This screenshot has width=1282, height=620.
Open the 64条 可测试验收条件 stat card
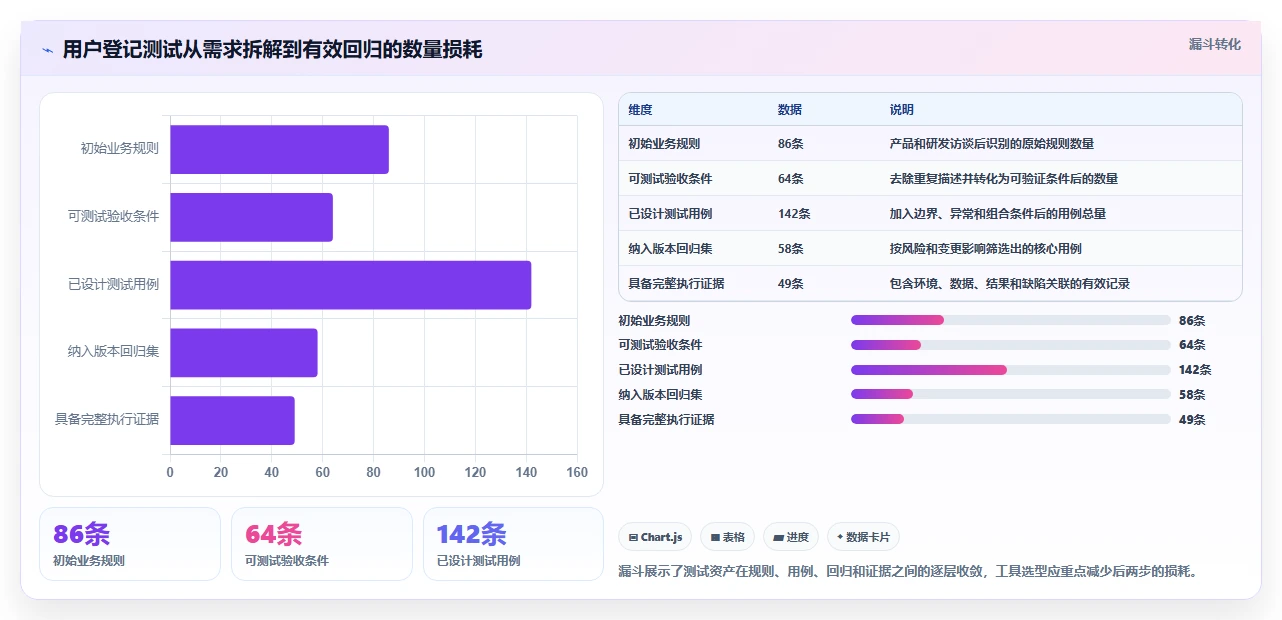point(322,544)
